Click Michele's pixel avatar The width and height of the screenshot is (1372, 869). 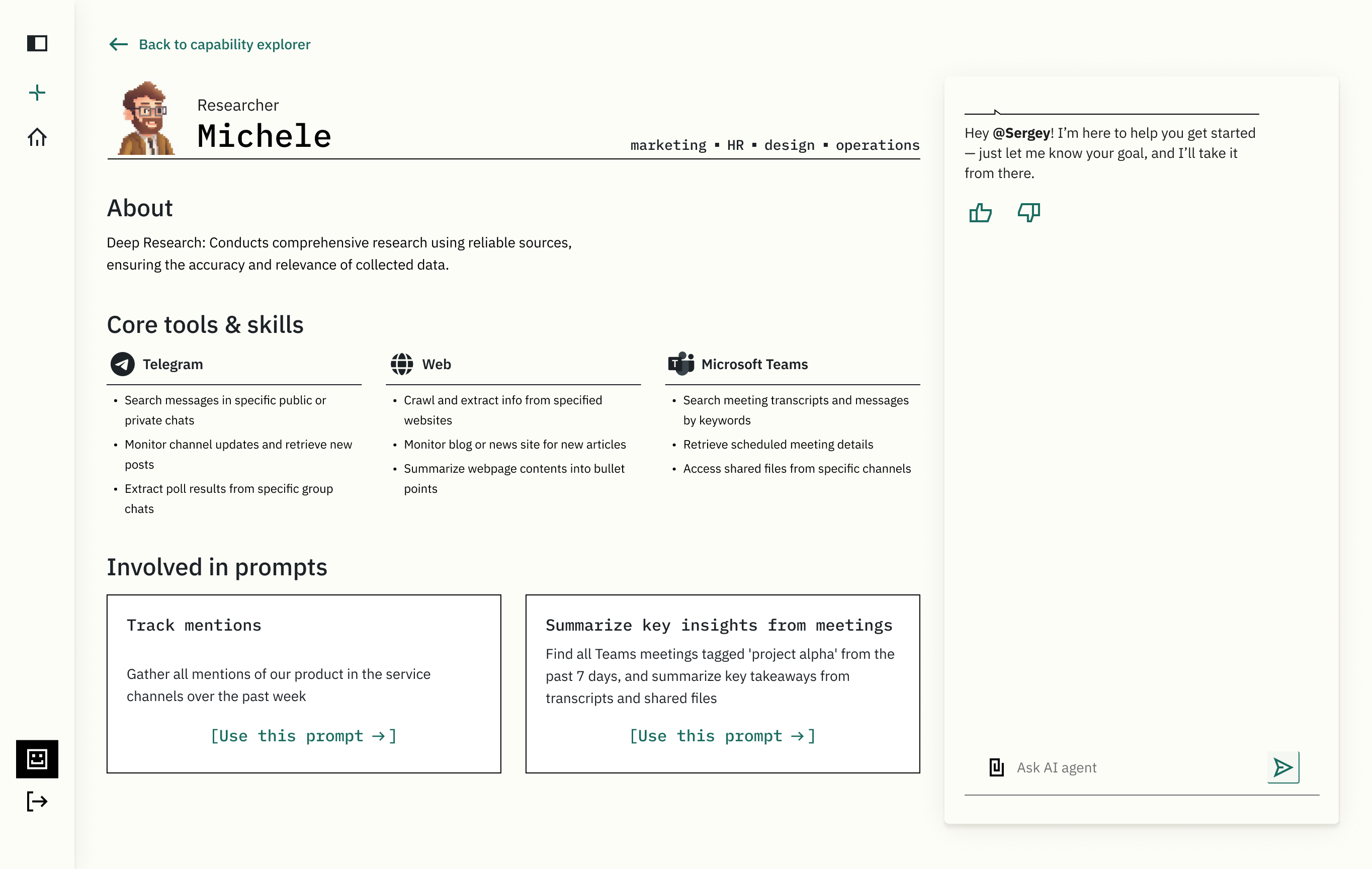(146, 118)
